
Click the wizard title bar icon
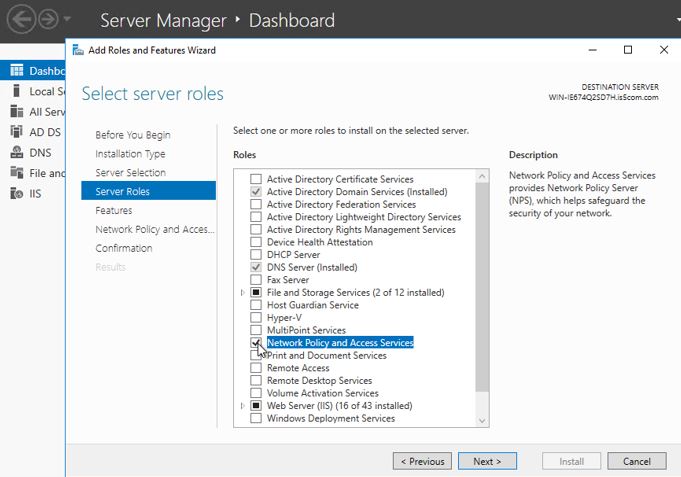tap(78, 50)
